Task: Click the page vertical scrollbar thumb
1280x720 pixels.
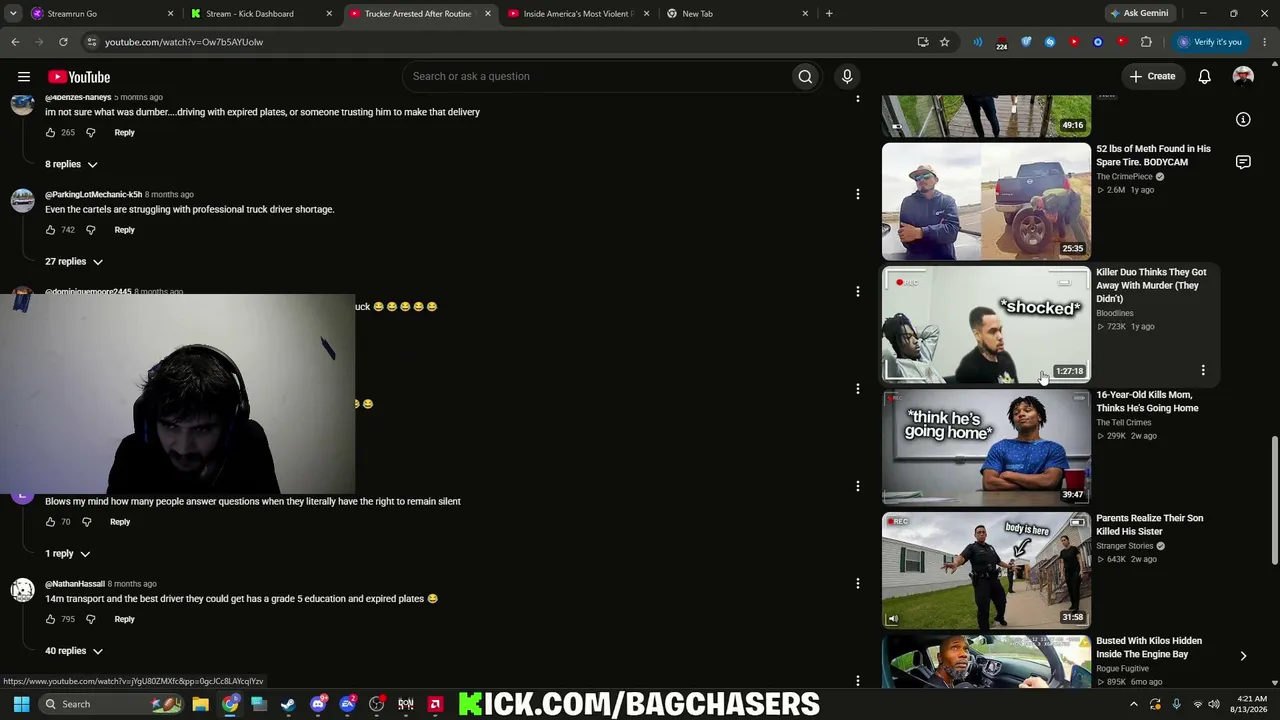Action: [x=1274, y=500]
